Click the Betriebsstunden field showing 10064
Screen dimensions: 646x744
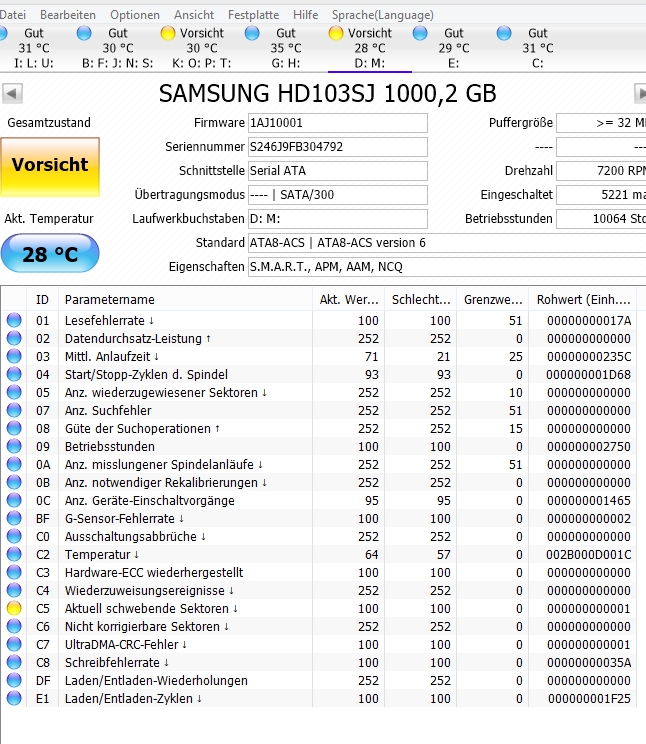coord(601,219)
